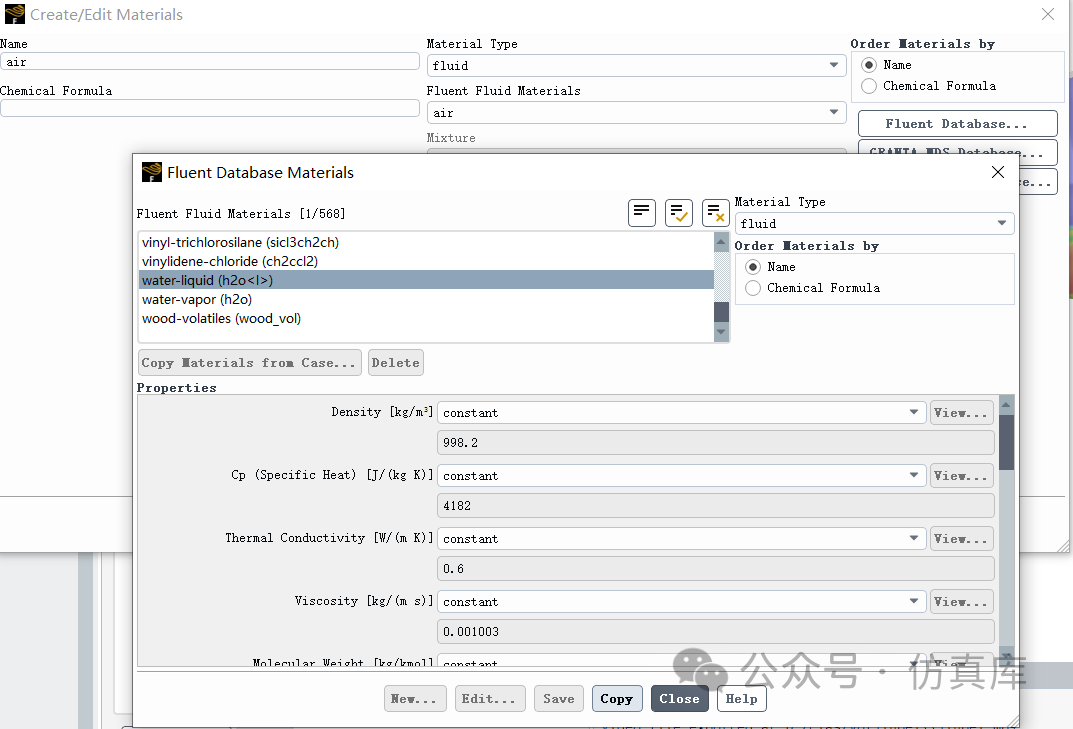Click the deselect all materials icon
Screen dimensions: 1073x729
(x=716, y=212)
